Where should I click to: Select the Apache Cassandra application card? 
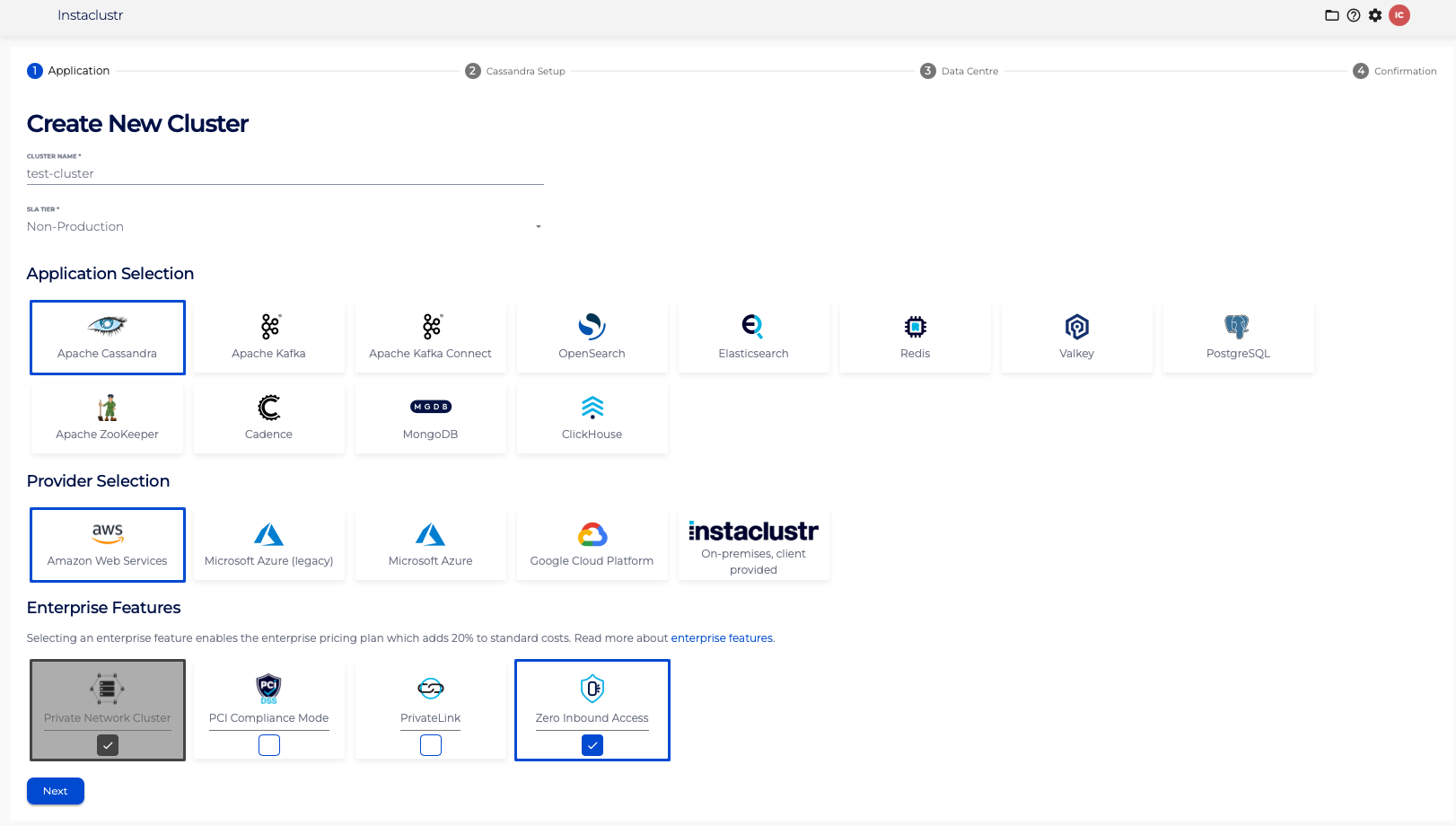(x=108, y=338)
